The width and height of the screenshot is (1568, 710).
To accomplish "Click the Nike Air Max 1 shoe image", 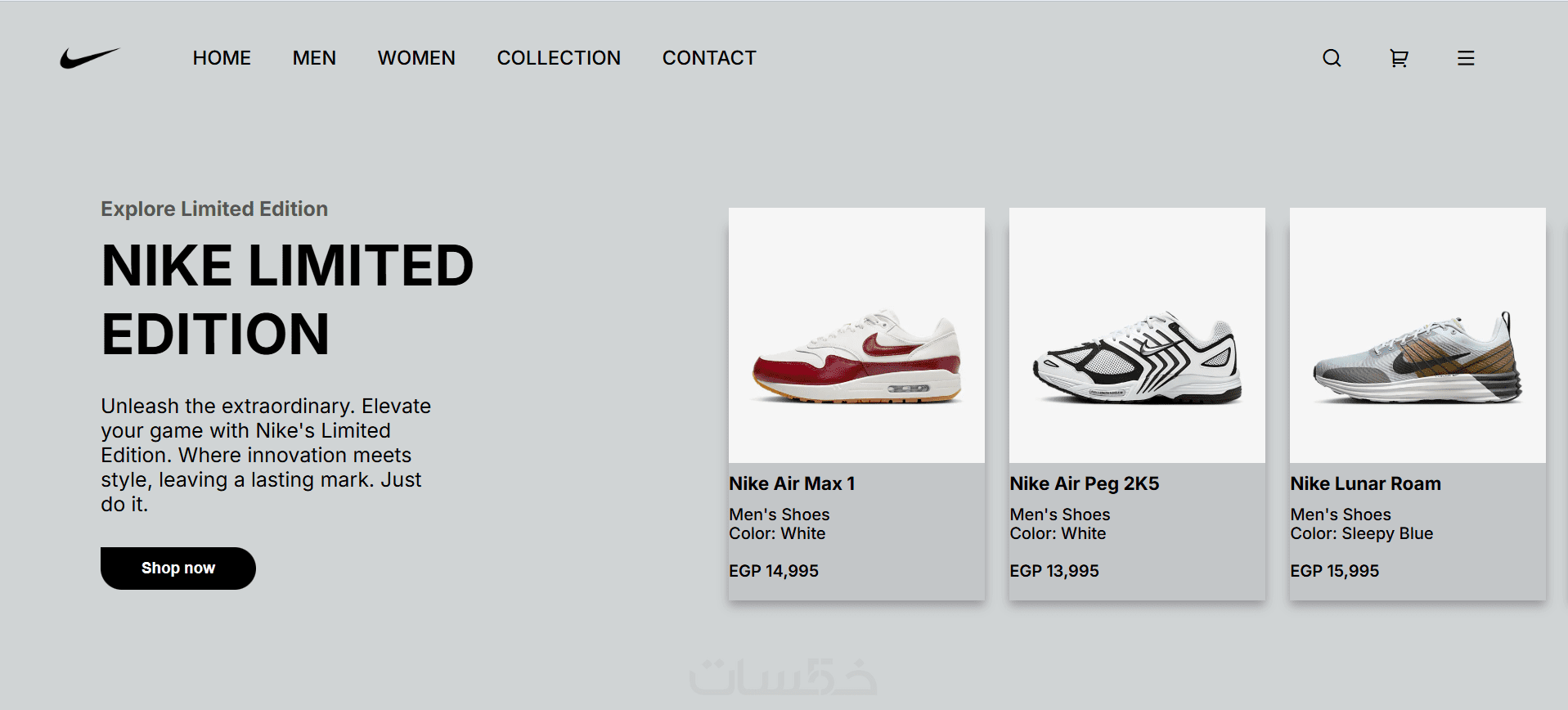I will pyautogui.click(x=856, y=335).
